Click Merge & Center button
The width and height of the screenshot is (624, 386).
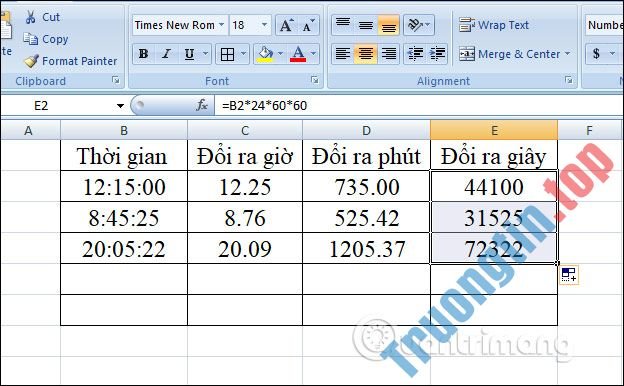click(x=509, y=54)
